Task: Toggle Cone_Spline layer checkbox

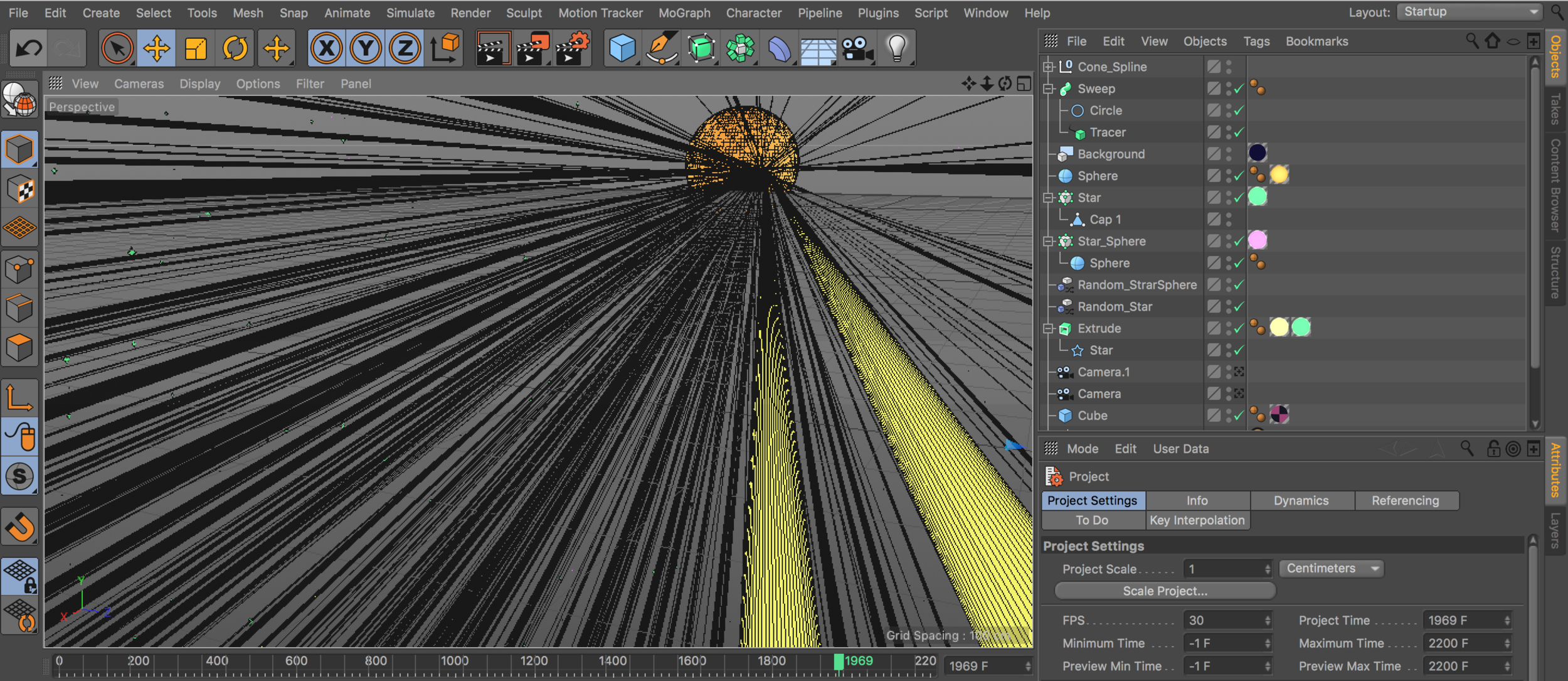Action: tap(1214, 67)
